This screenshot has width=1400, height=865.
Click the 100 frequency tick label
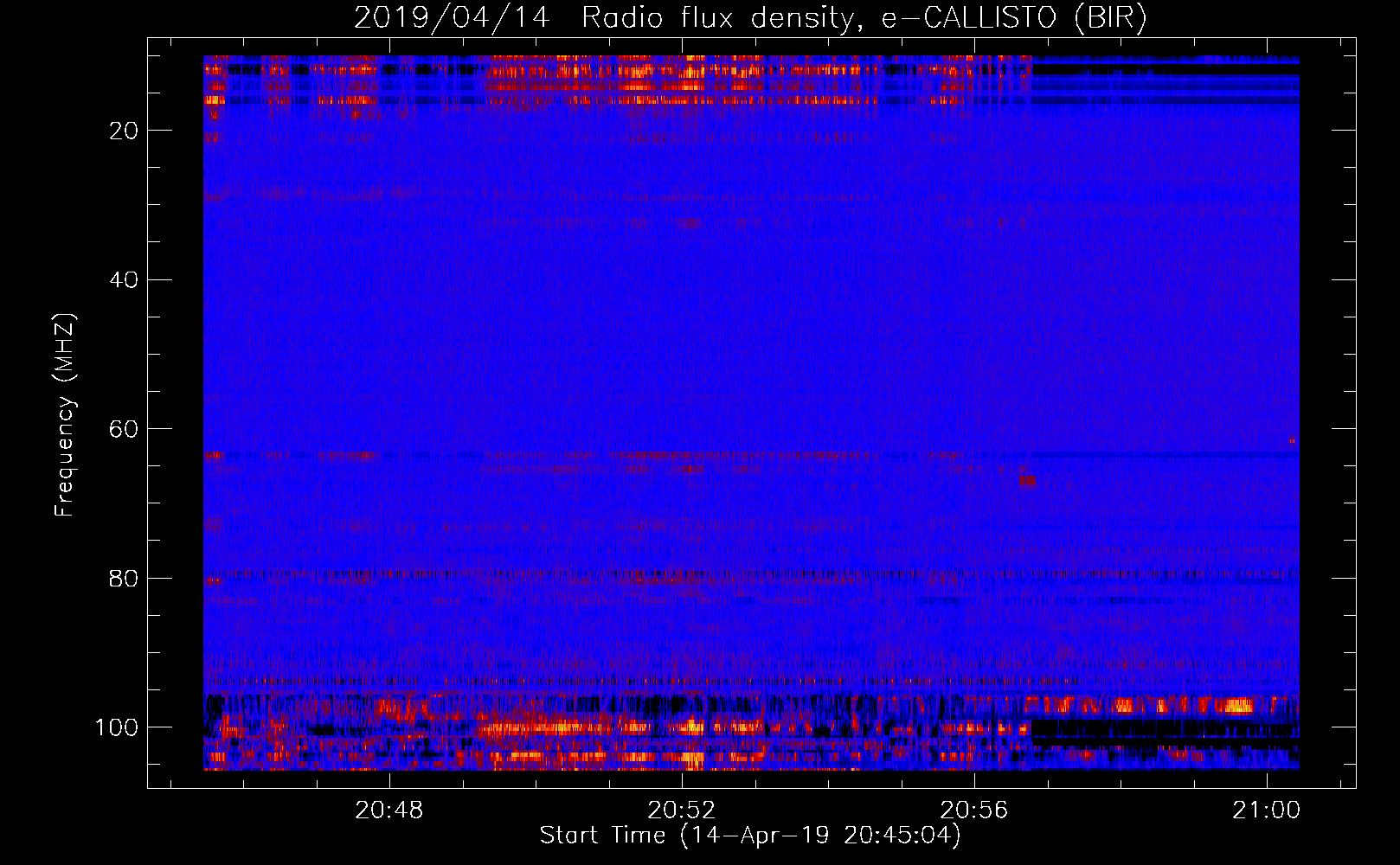[x=117, y=727]
